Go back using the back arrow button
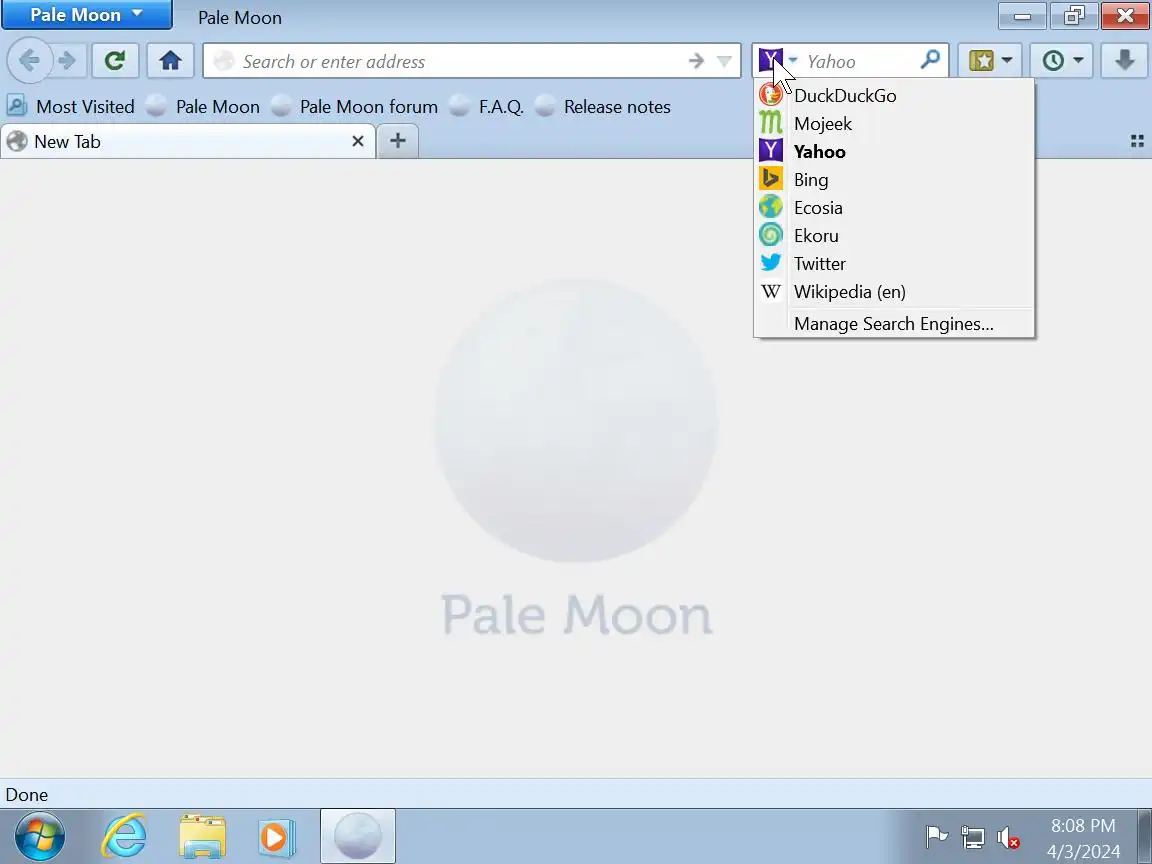Viewport: 1152px width, 864px height. [x=29, y=60]
